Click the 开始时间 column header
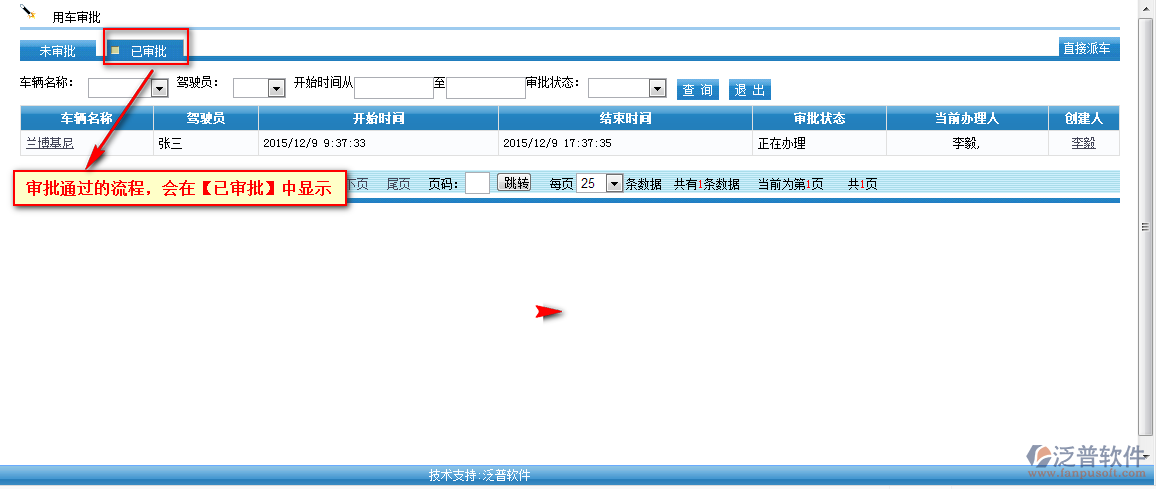Viewport: 1156px width, 489px height. click(x=378, y=118)
